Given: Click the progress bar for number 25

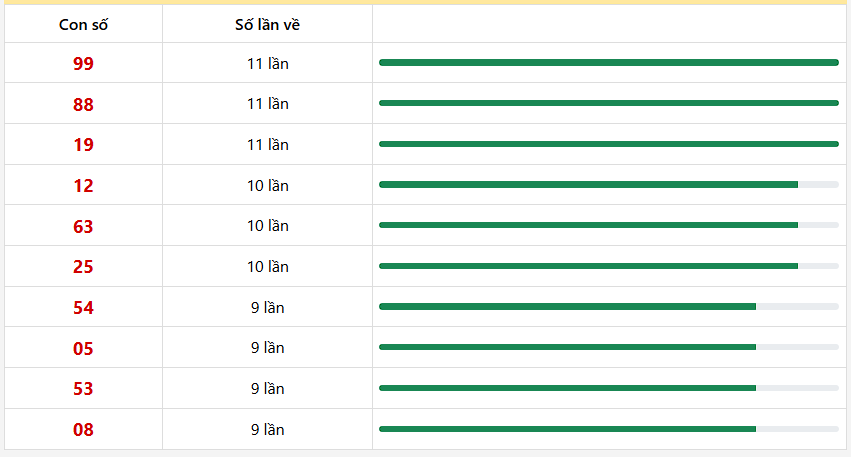Looking at the screenshot, I should (609, 266).
